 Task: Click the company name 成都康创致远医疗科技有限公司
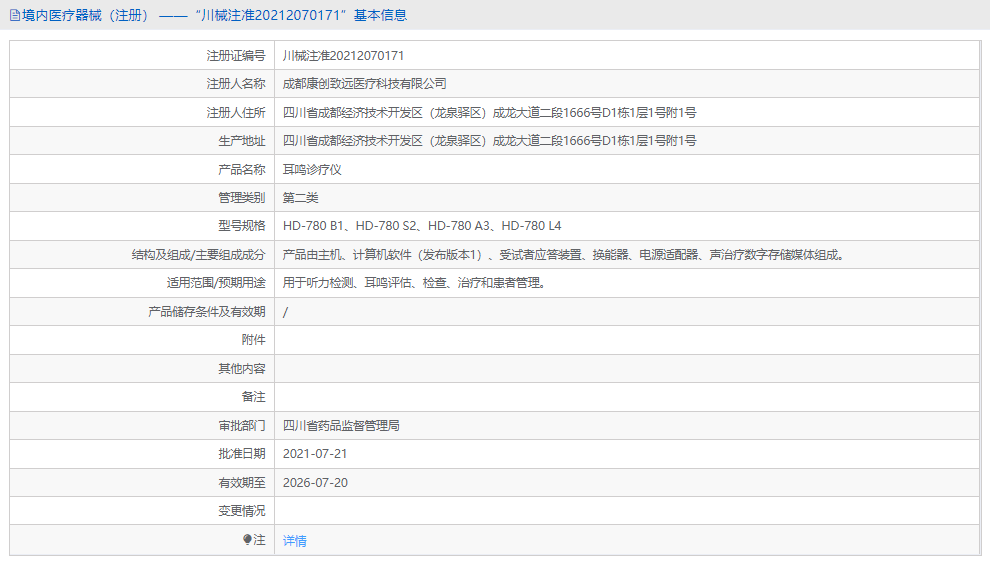coord(364,84)
